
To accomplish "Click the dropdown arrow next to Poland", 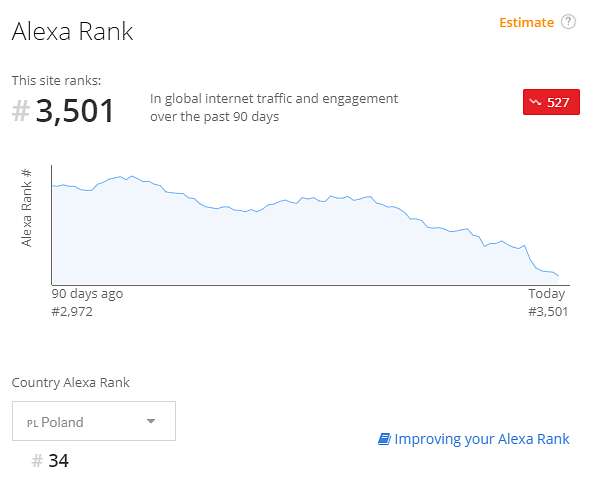I will (151, 421).
